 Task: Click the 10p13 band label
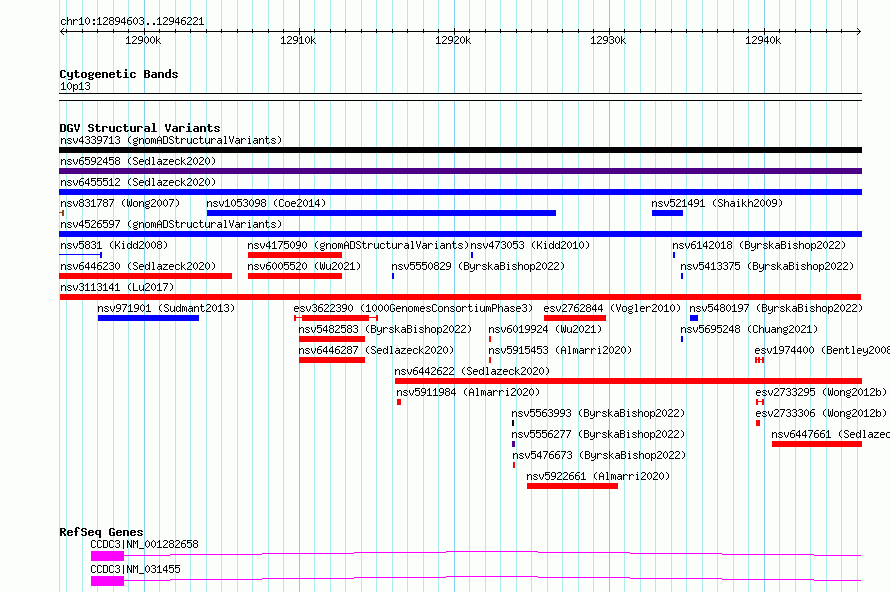point(75,86)
